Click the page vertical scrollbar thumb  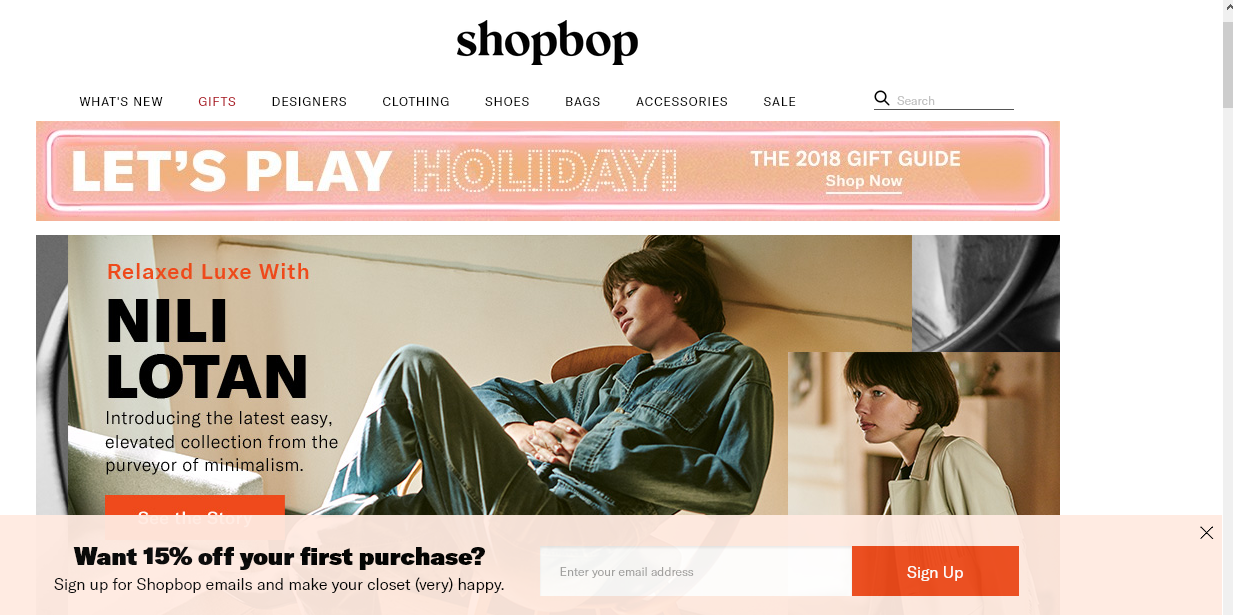[x=1228, y=63]
